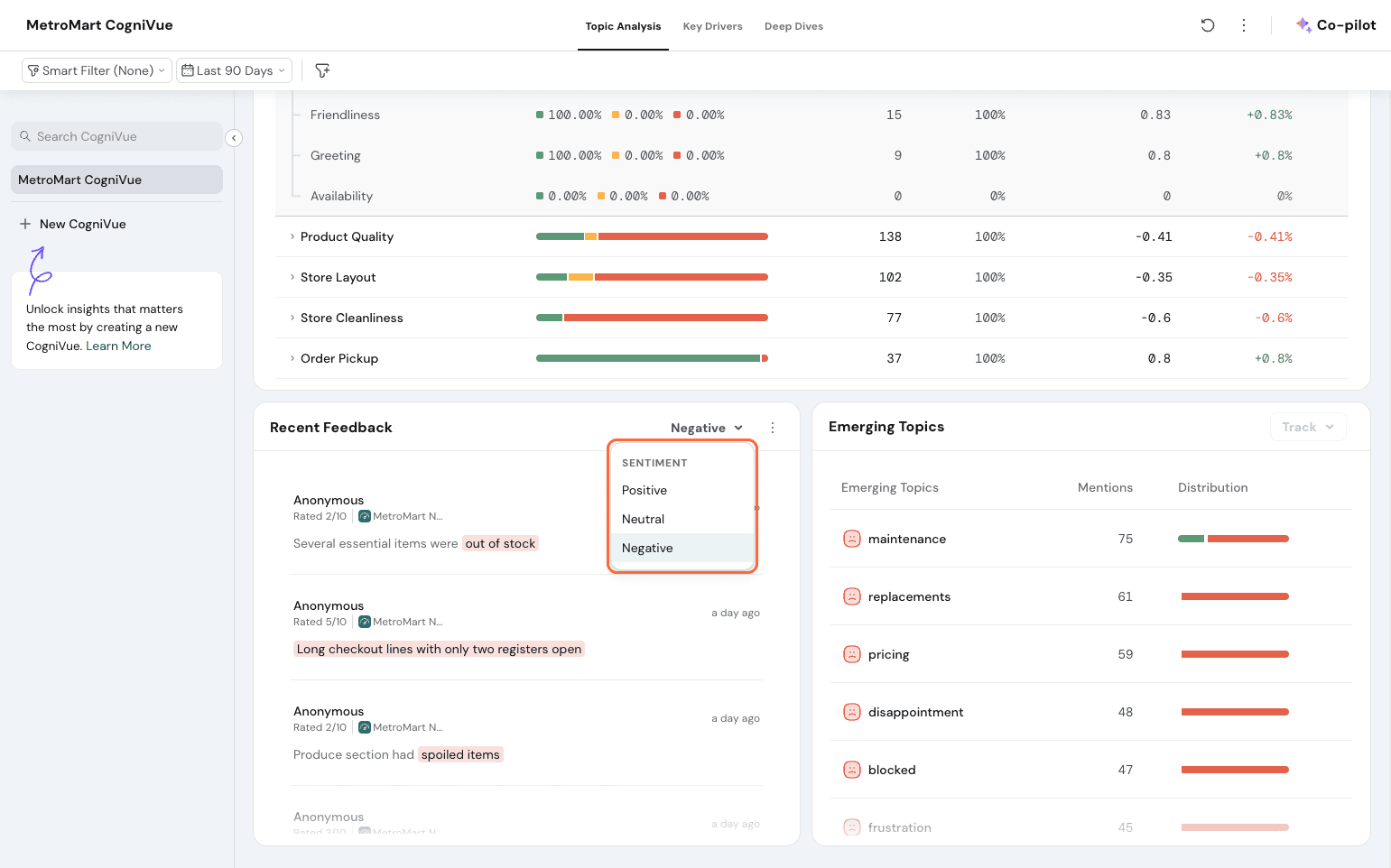Open the top bar three-dot options menu

[1244, 25]
